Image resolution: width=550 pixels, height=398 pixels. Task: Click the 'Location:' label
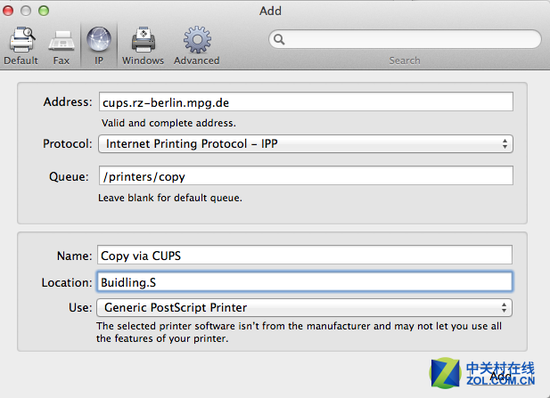[67, 282]
